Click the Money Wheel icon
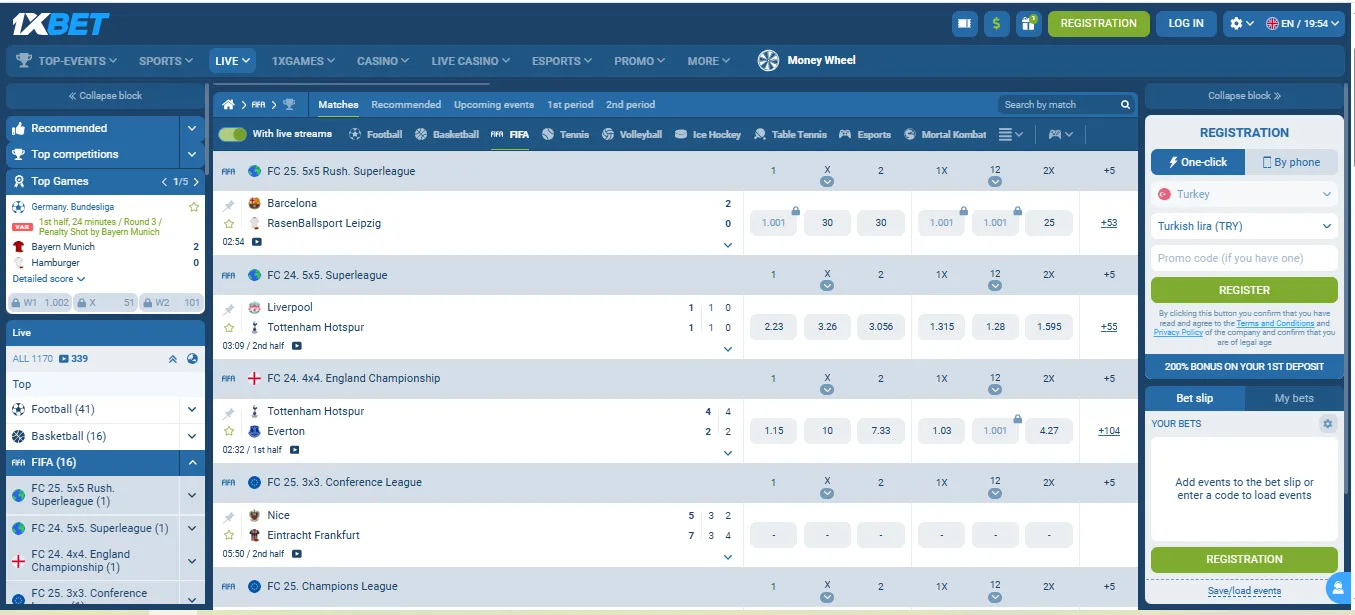 (x=768, y=60)
